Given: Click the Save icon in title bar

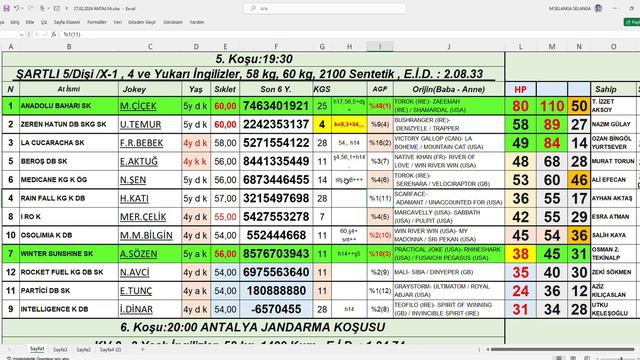Looking at the screenshot, I should pos(6,8).
